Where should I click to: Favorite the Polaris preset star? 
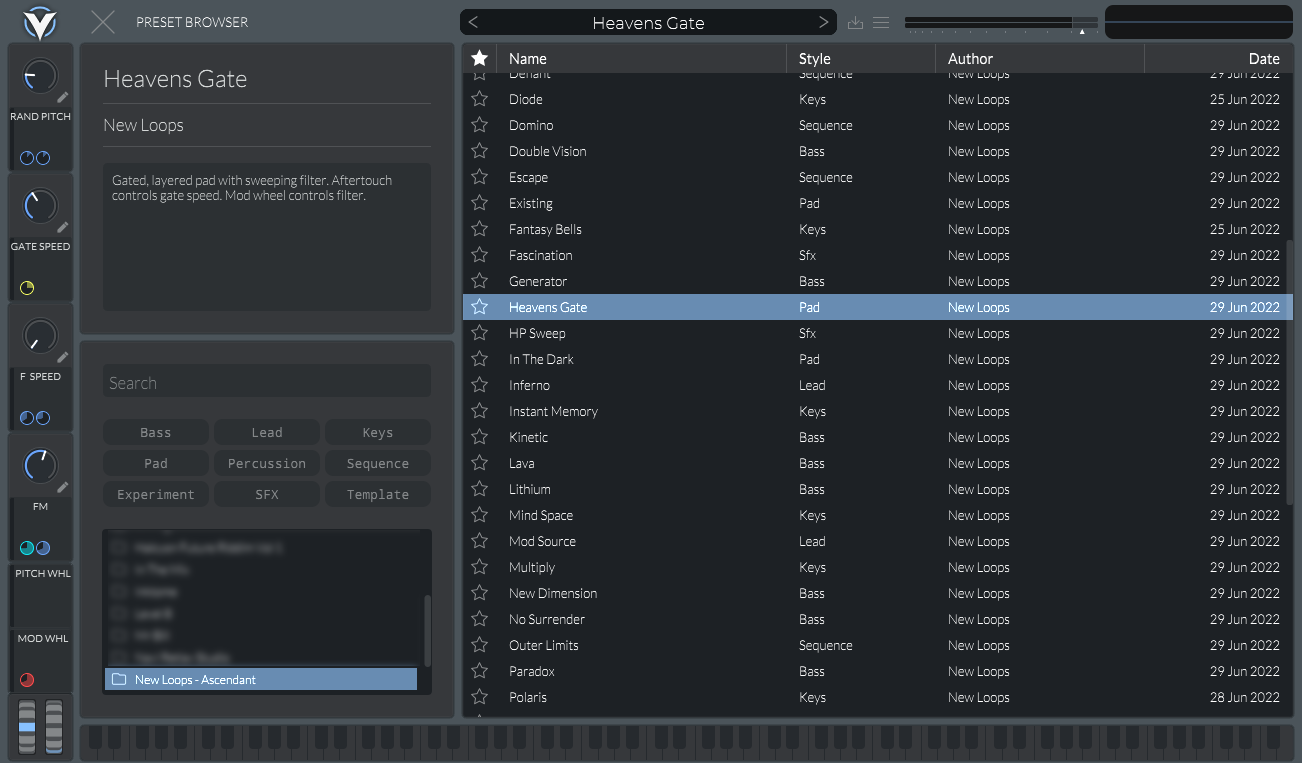pyautogui.click(x=480, y=697)
